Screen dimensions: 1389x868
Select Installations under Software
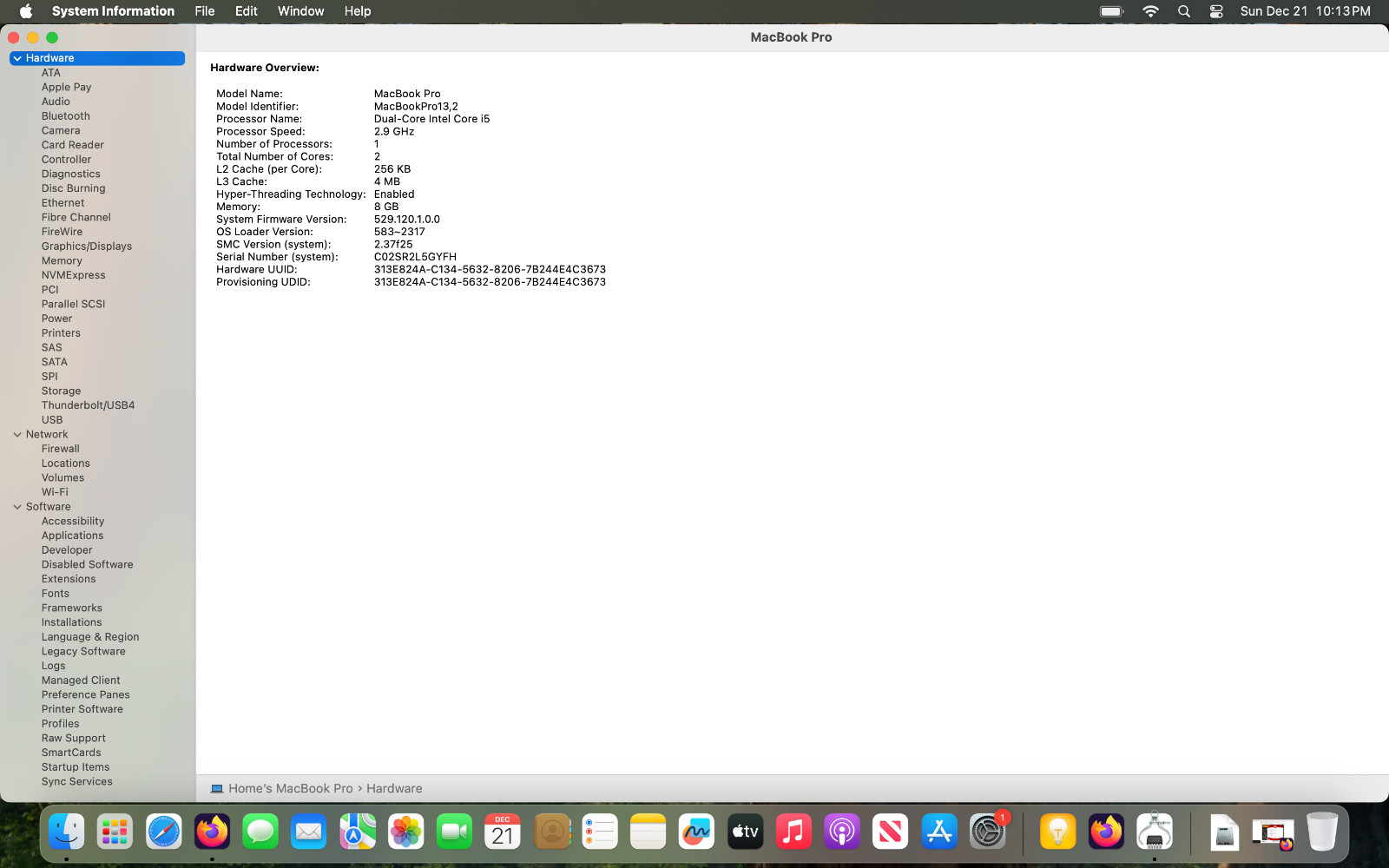point(71,622)
